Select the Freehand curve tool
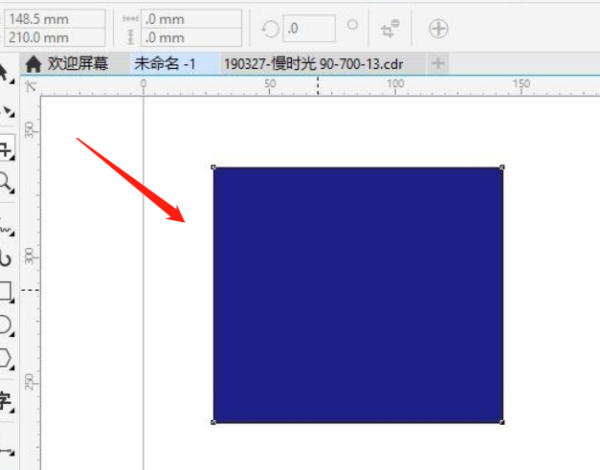This screenshot has width=600, height=470. pyautogui.click(x=5, y=229)
